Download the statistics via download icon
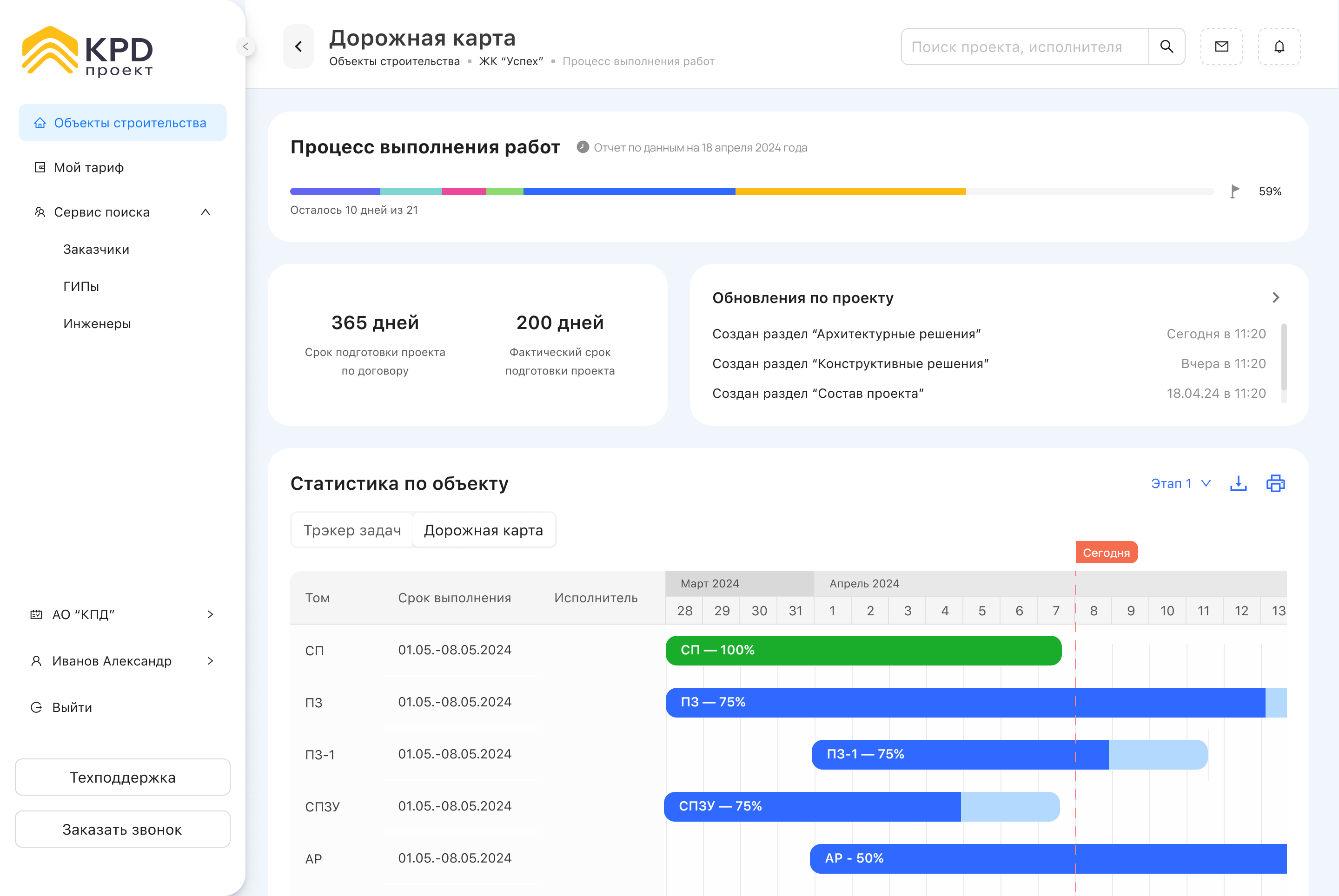1339x896 pixels. [x=1239, y=483]
